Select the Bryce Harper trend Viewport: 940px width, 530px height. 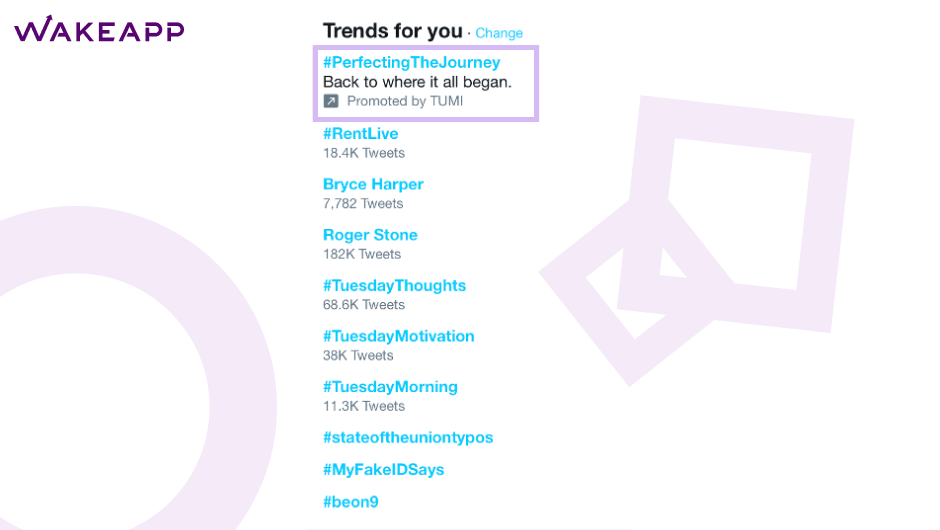pyautogui.click(x=373, y=184)
